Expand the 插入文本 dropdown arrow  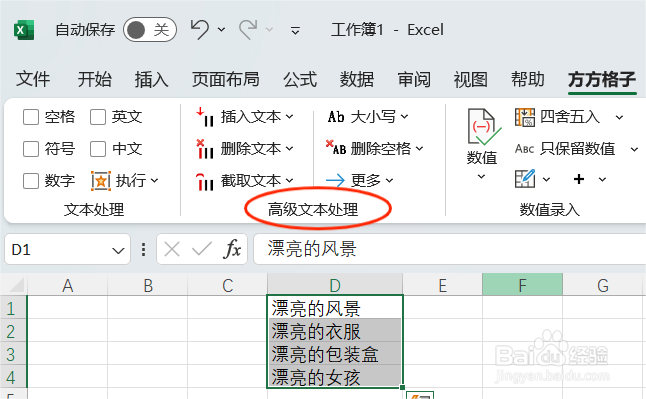click(290, 117)
